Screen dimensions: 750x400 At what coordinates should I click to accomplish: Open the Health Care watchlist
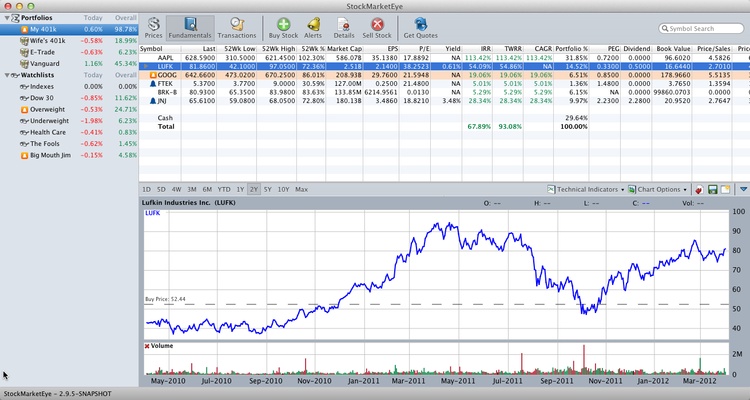pyautogui.click(x=69, y=133)
